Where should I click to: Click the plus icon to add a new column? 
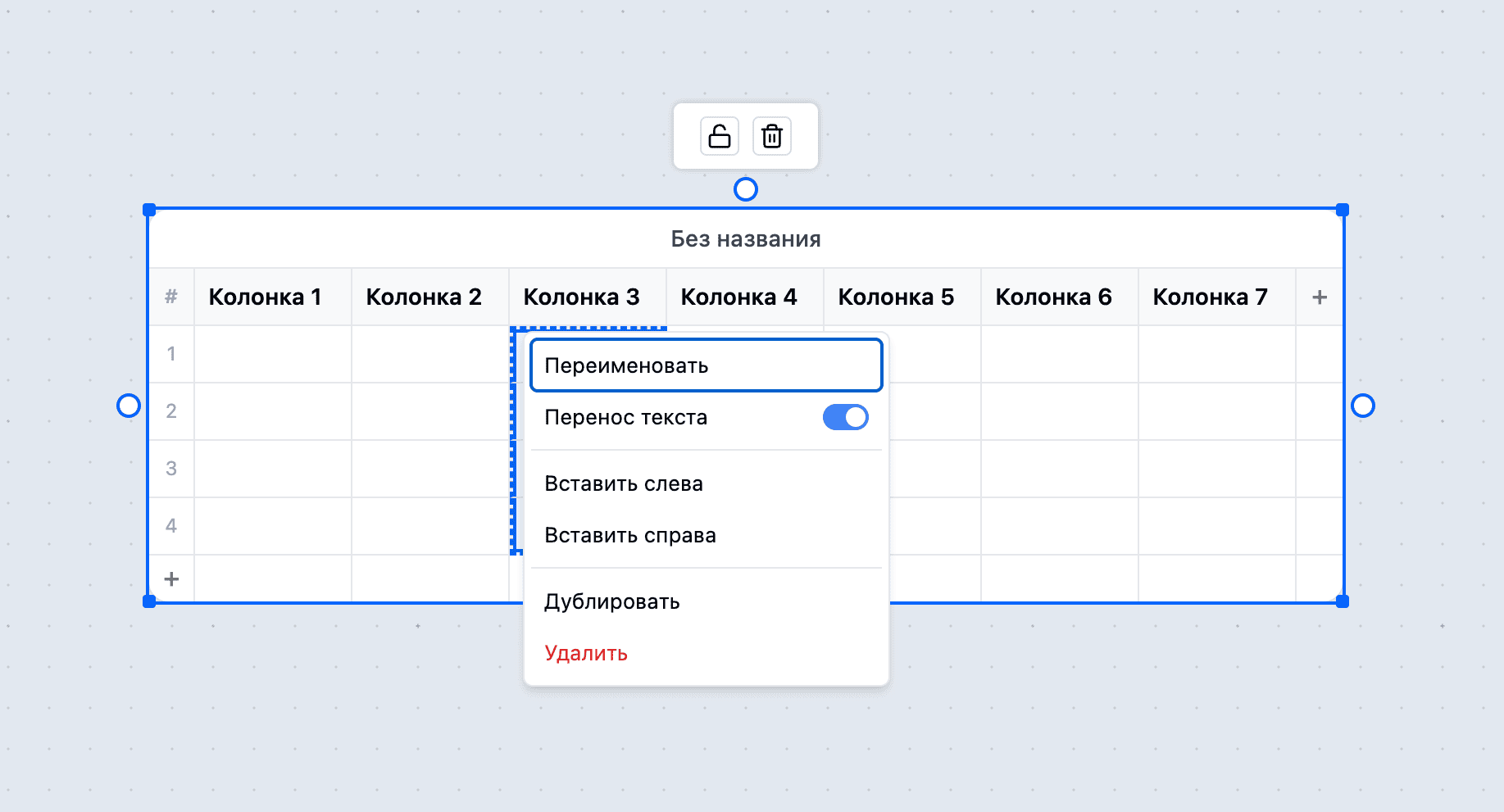pyautogui.click(x=1320, y=297)
